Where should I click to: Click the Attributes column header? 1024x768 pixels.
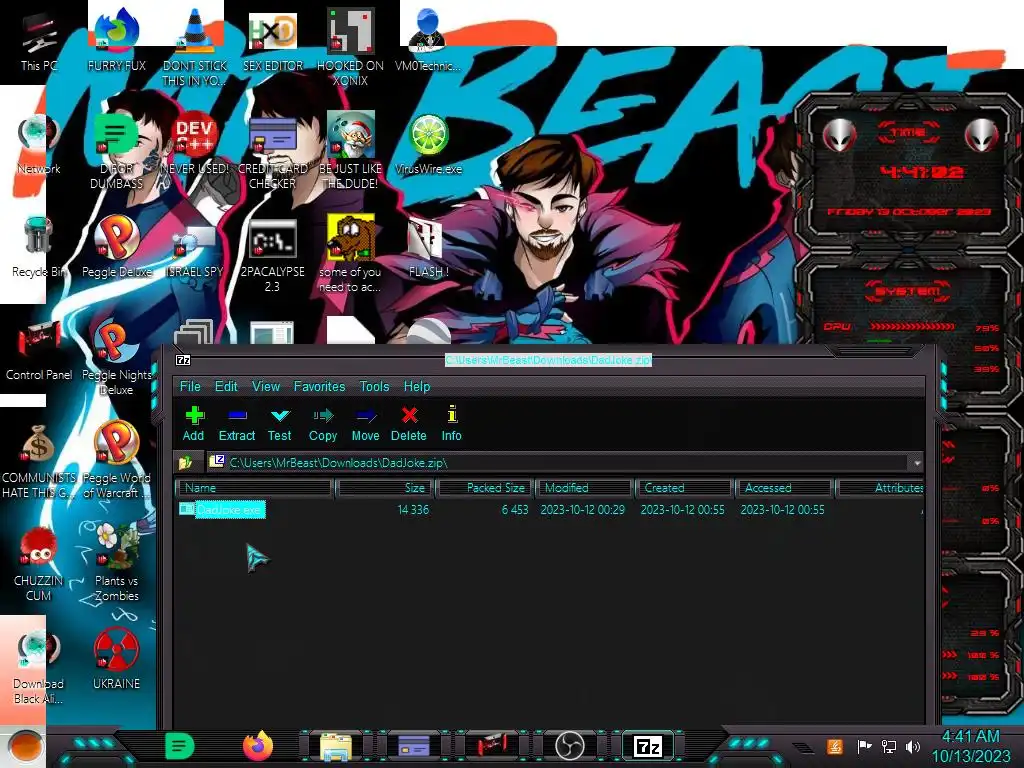pyautogui.click(x=880, y=488)
